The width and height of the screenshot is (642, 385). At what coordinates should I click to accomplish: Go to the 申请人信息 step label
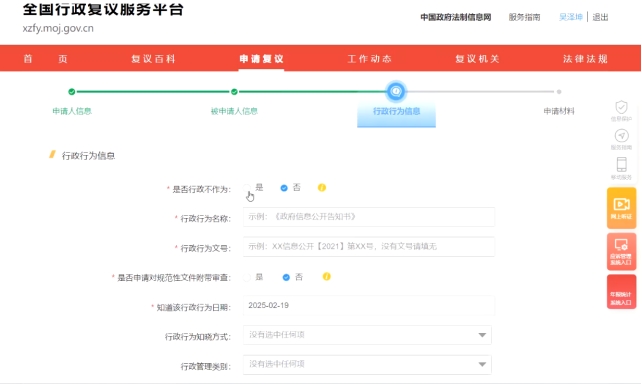coord(72,111)
